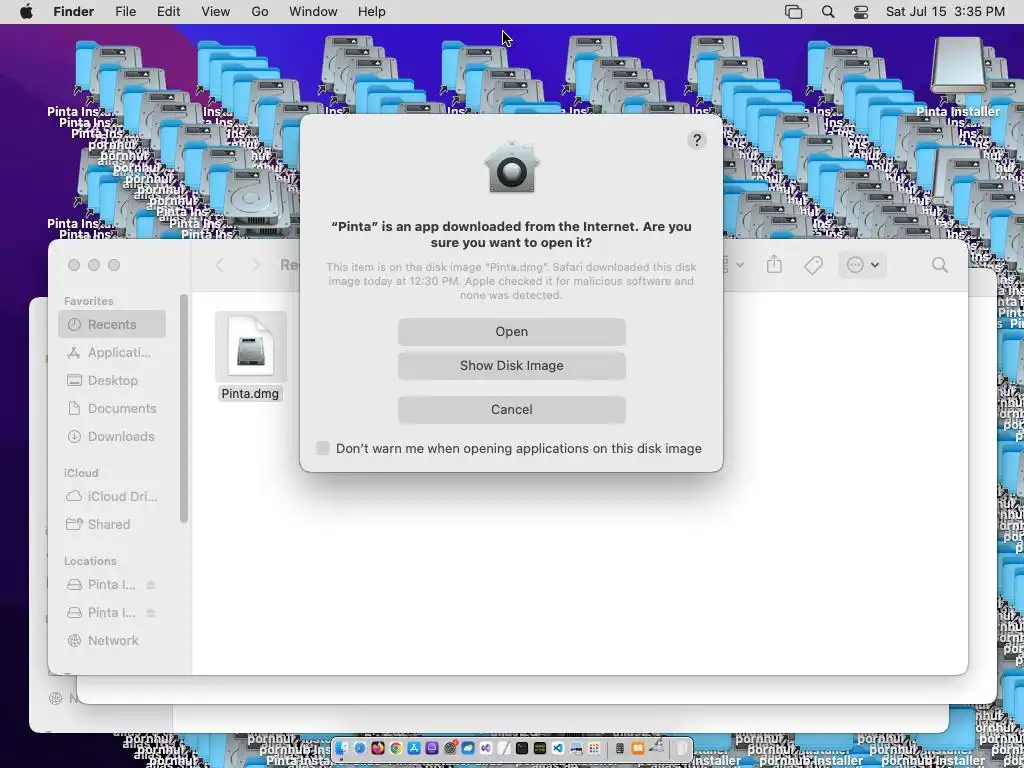Select Recents in Finder sidebar
This screenshot has height=768, width=1024.
click(x=112, y=325)
